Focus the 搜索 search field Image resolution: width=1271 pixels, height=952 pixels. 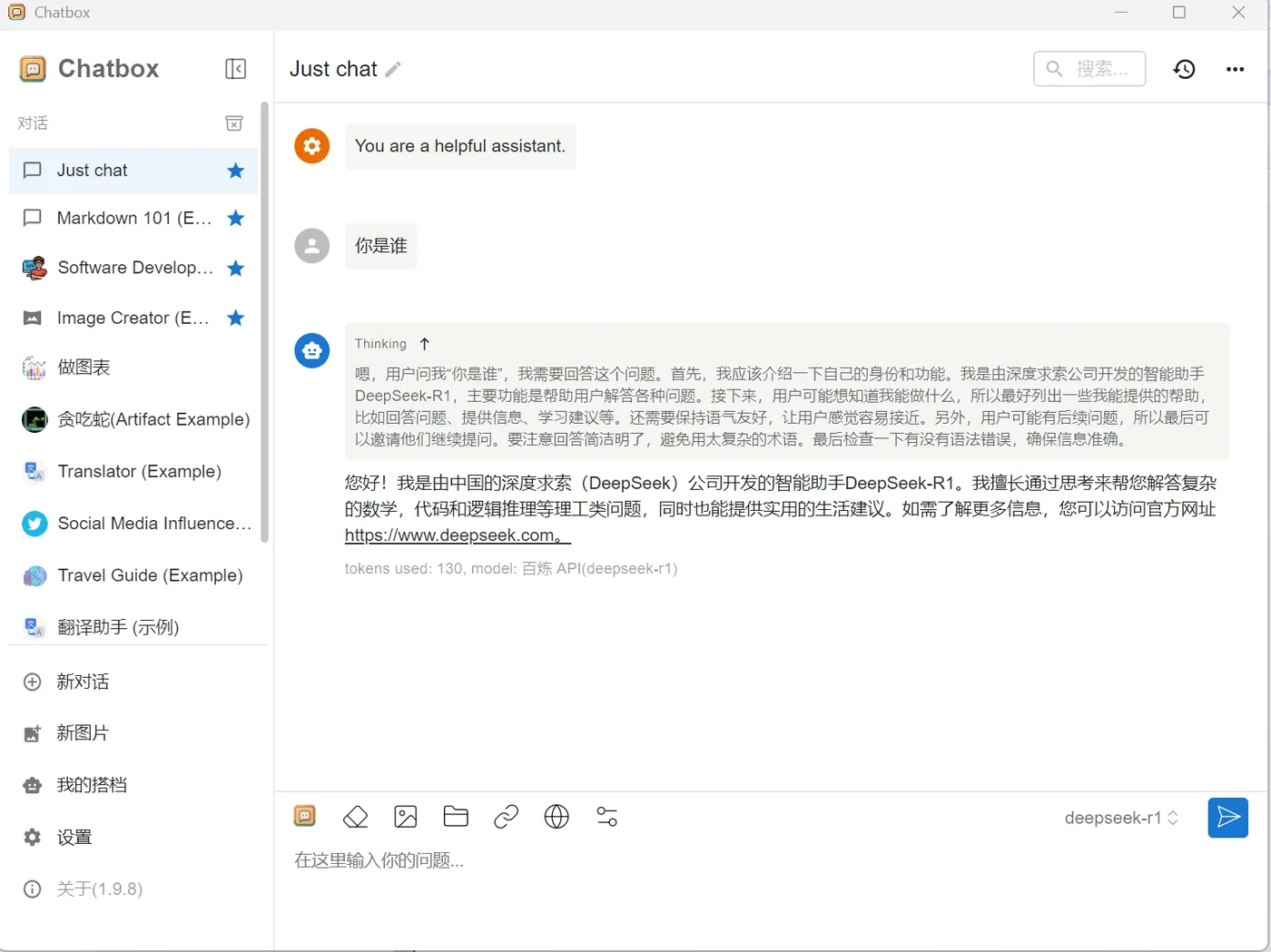[x=1089, y=69]
